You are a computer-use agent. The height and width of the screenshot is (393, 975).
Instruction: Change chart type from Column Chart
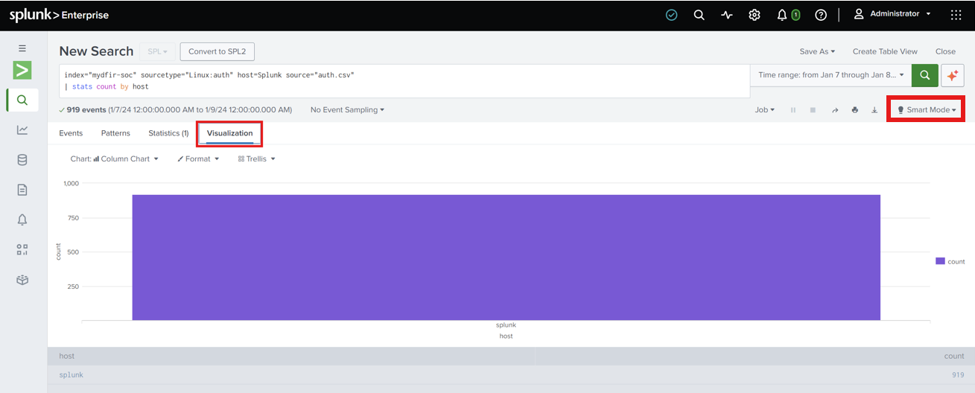coord(114,159)
